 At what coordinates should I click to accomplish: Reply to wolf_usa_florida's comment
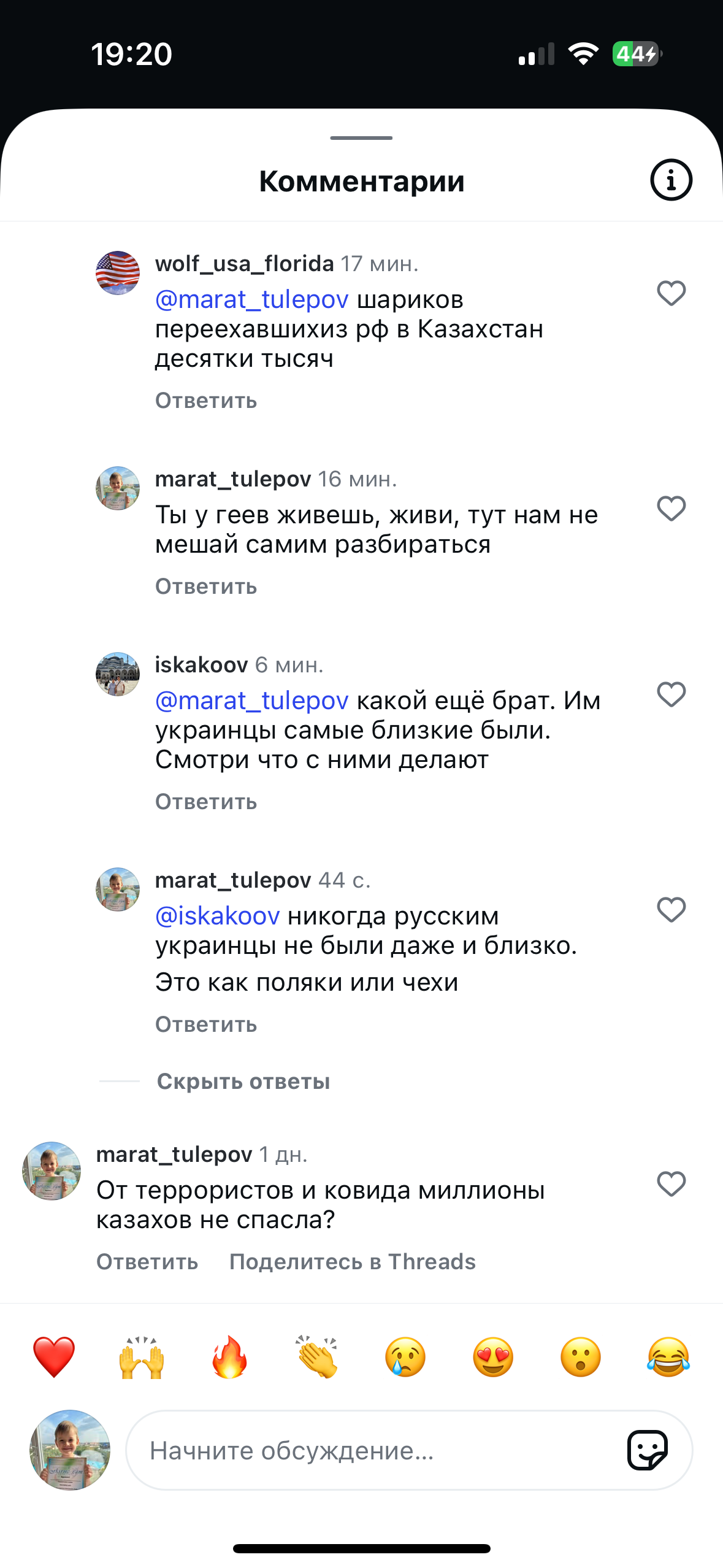tap(206, 401)
